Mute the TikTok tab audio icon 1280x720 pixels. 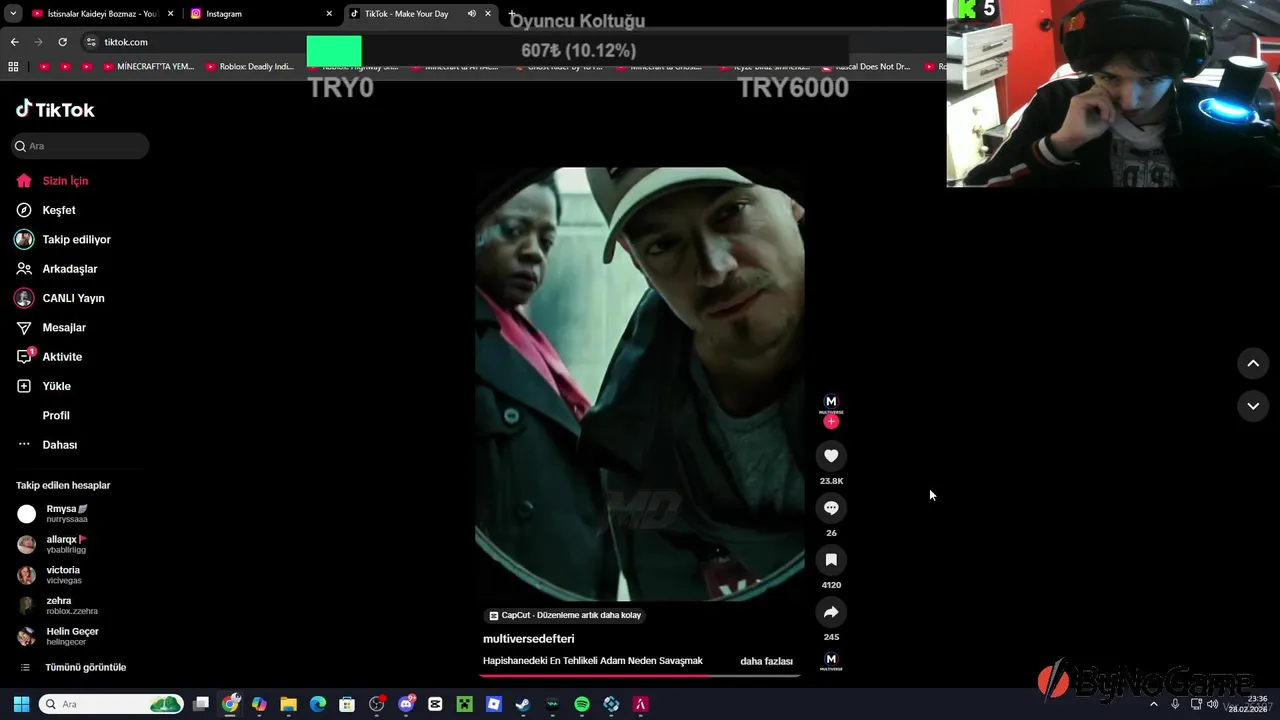pyautogui.click(x=472, y=14)
